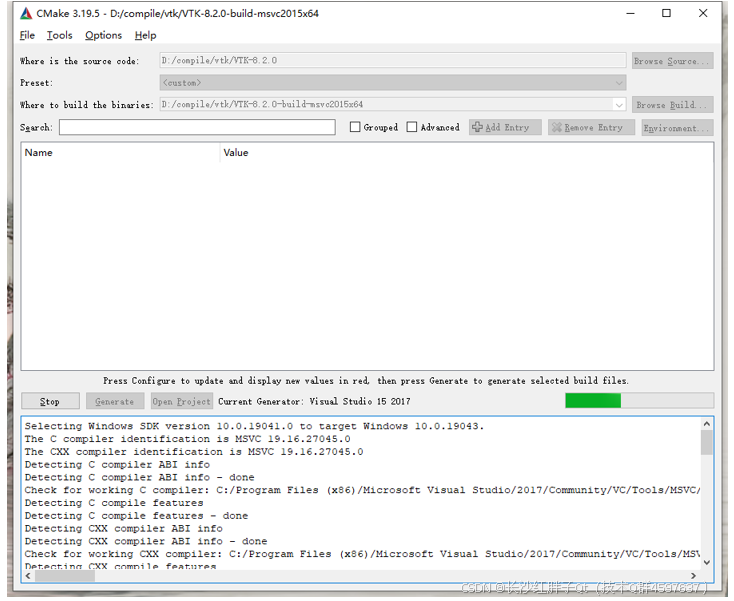Open the Help menu
The width and height of the screenshot is (734, 601).
tap(146, 36)
